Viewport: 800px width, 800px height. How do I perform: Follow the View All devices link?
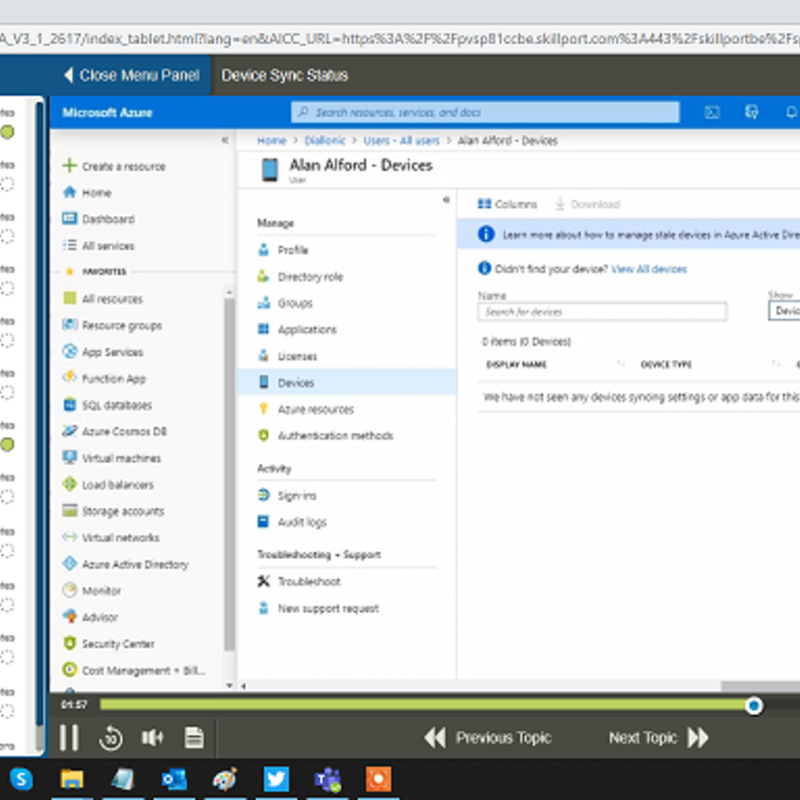tap(649, 269)
